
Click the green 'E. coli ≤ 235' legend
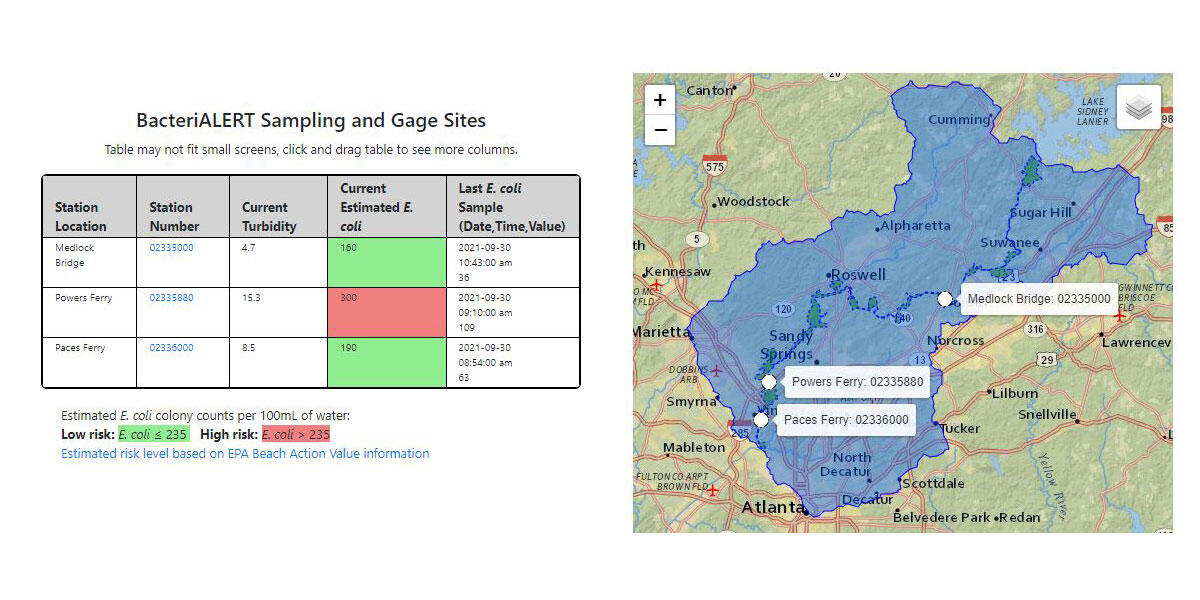point(153,434)
